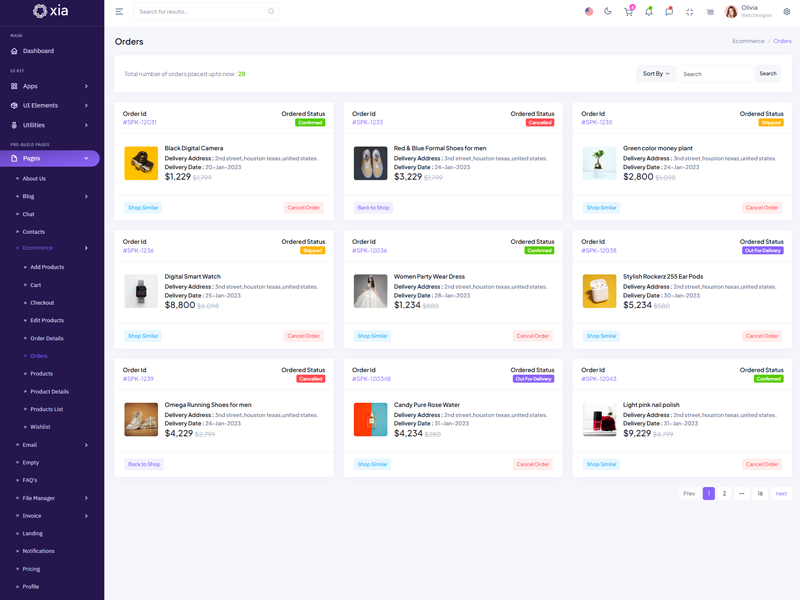Click the Dashboard home icon in sidebar
800x600 pixels.
(14, 51)
